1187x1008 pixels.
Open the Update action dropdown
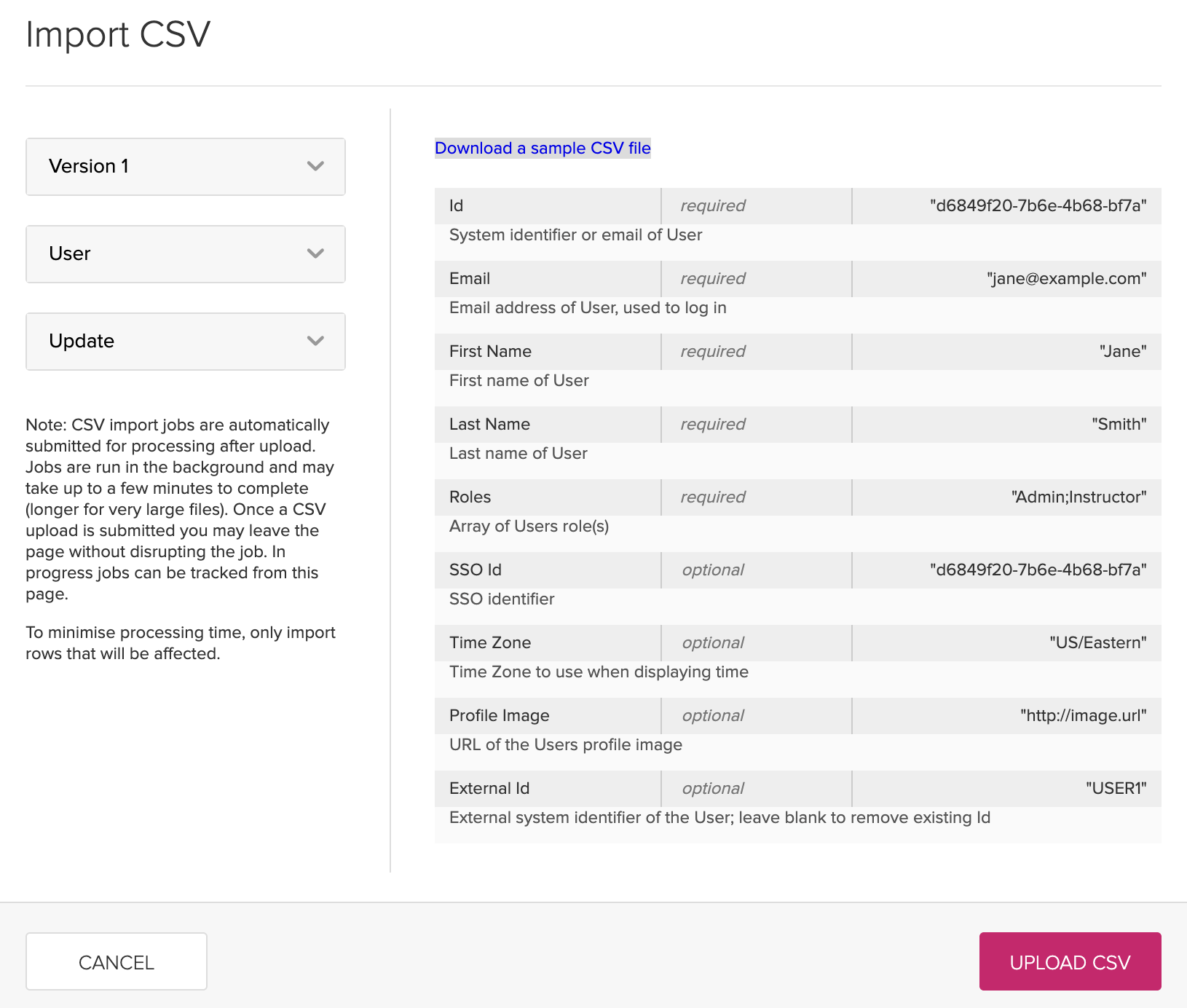(185, 342)
